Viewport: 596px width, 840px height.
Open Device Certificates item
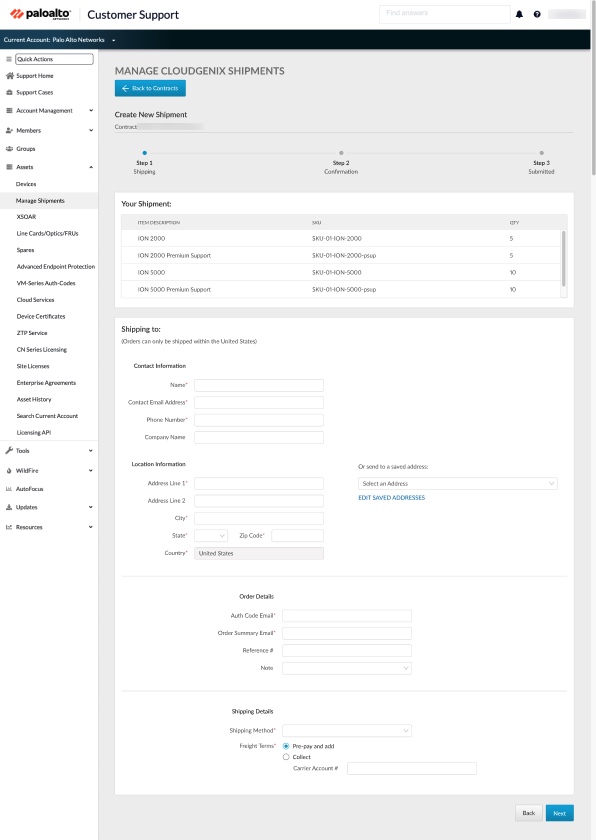click(x=41, y=316)
